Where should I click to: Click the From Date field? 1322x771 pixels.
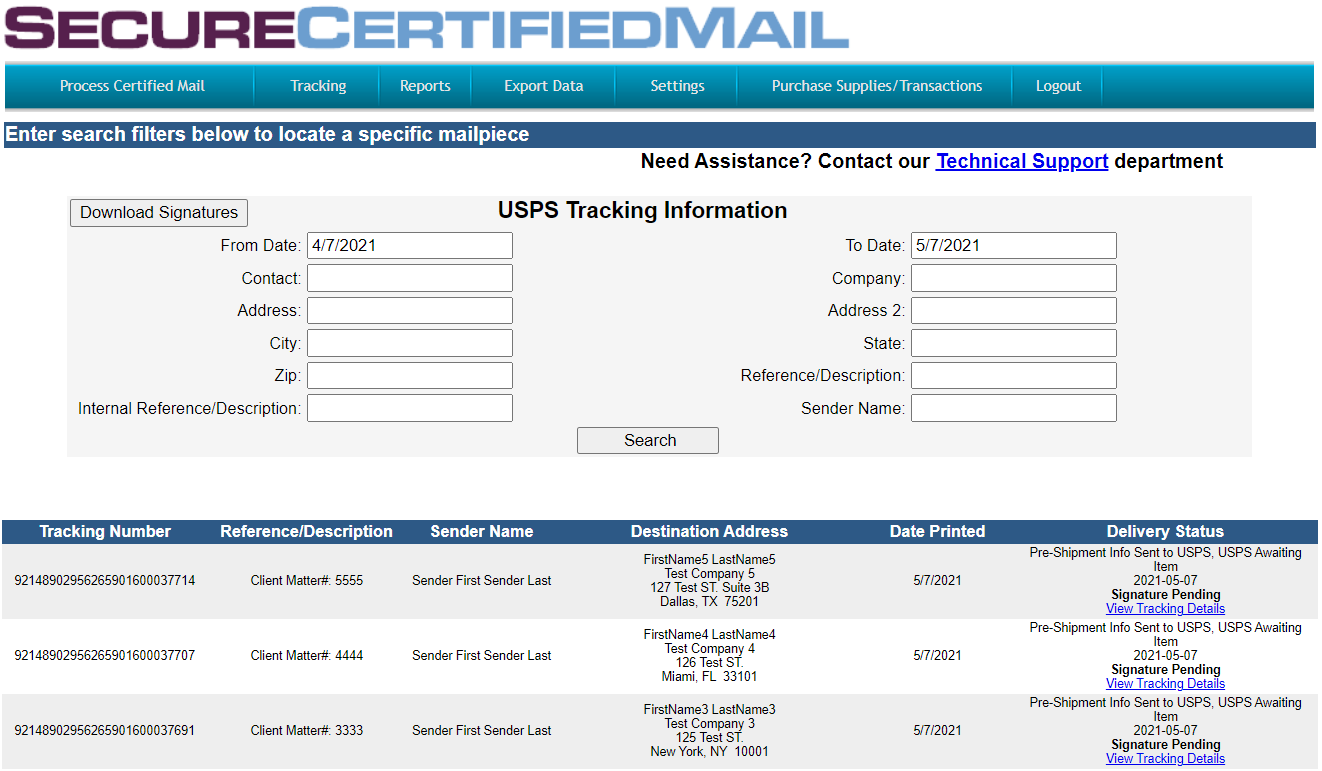[x=410, y=245]
